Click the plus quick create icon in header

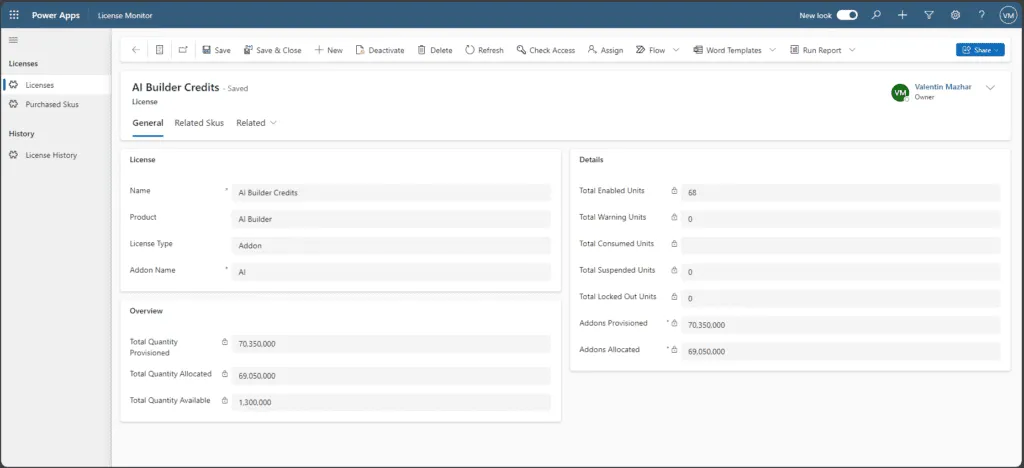pos(903,15)
